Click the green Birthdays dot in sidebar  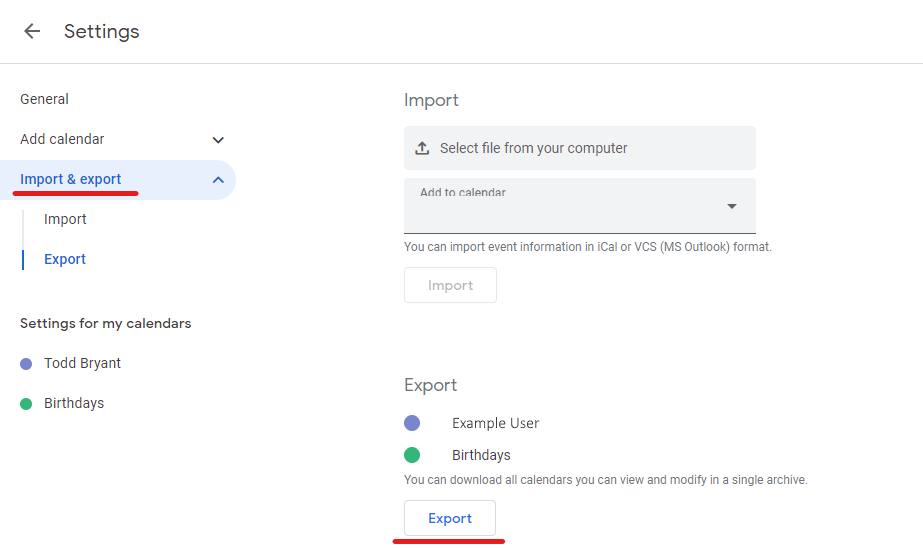(x=26, y=404)
